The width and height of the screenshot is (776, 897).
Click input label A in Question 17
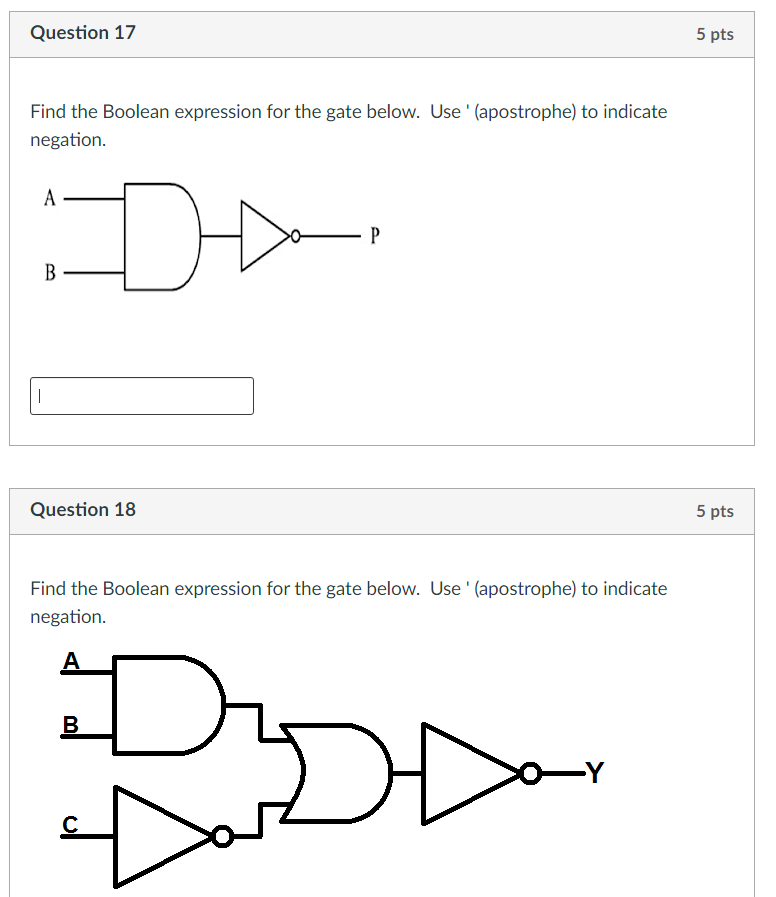(x=49, y=198)
